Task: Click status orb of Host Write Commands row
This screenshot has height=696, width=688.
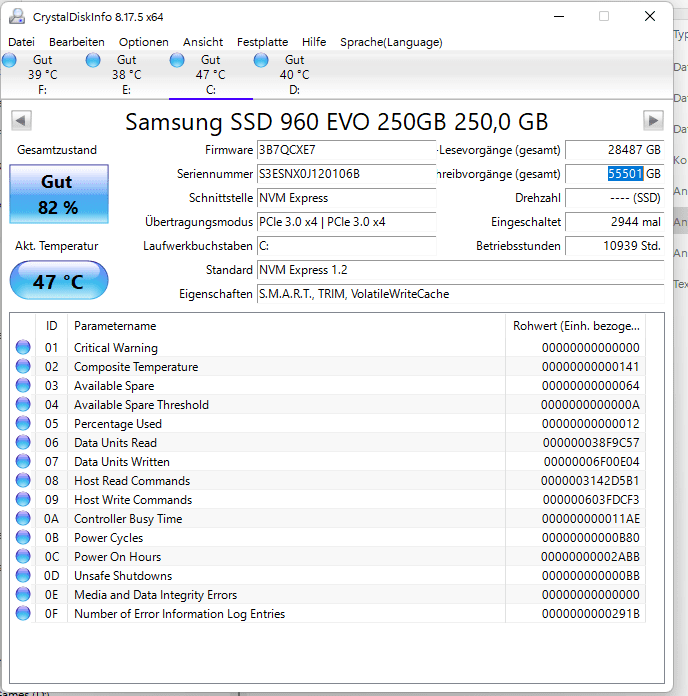Action: coord(23,499)
